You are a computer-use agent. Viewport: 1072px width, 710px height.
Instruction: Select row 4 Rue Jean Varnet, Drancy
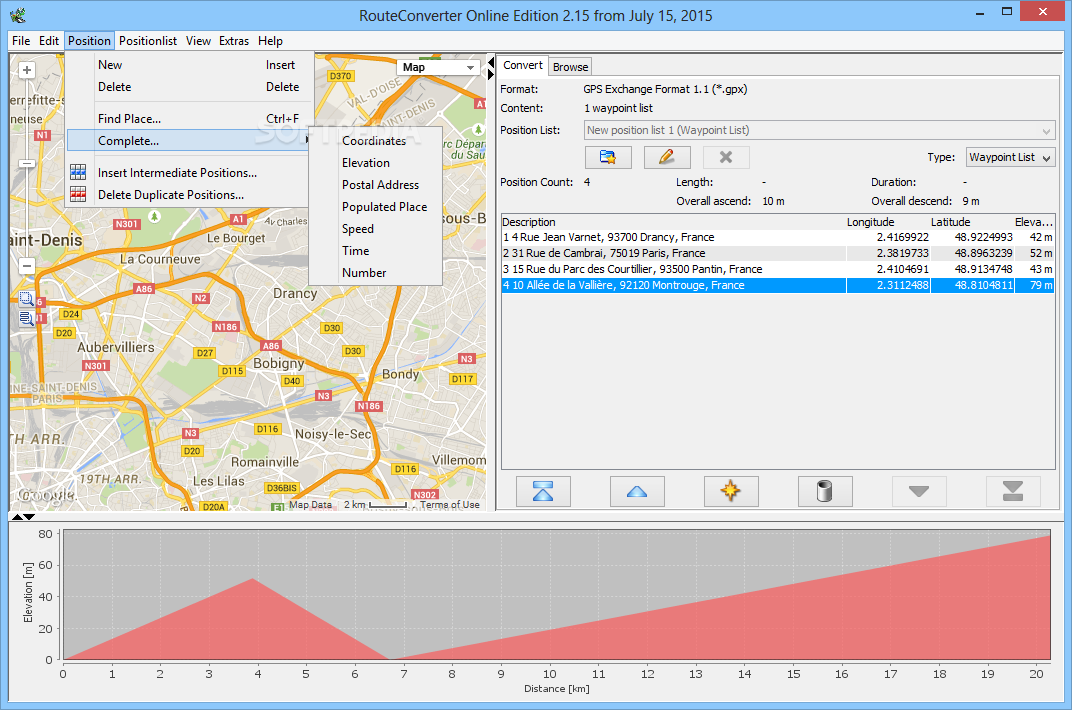pyautogui.click(x=777, y=237)
